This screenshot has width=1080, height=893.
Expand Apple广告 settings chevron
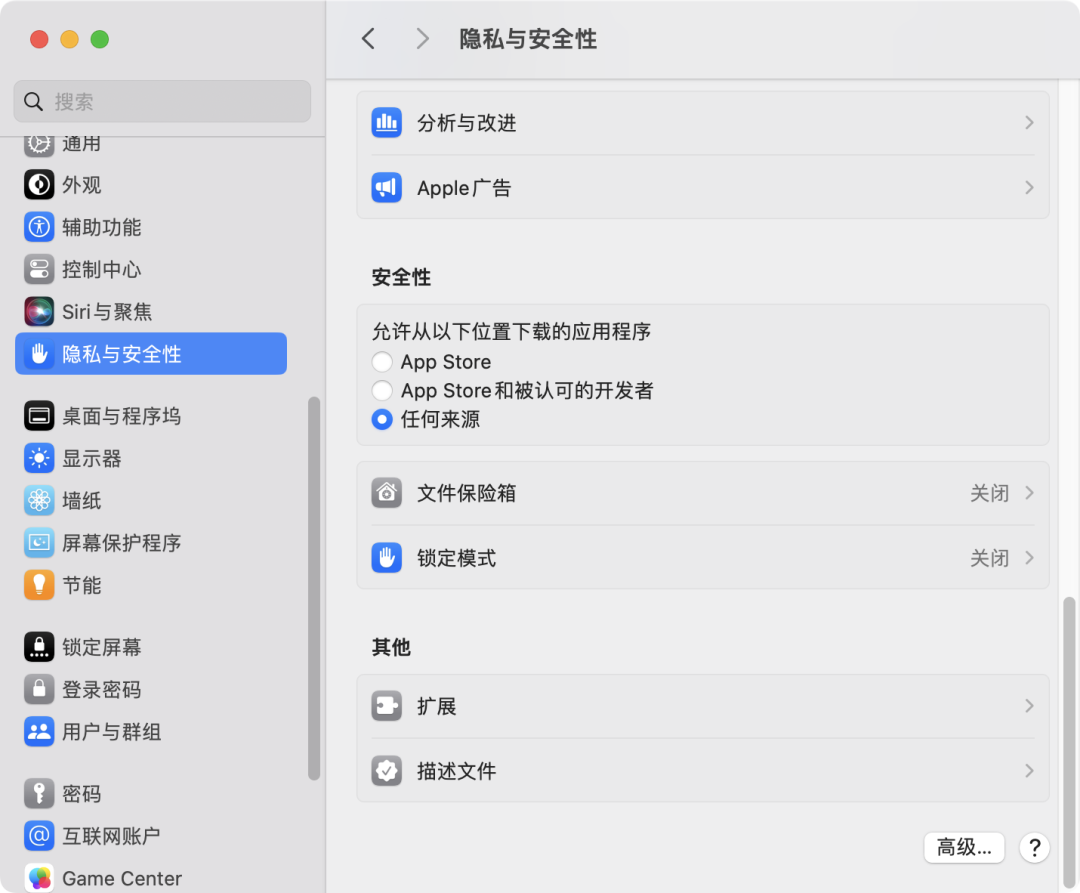point(1028,187)
